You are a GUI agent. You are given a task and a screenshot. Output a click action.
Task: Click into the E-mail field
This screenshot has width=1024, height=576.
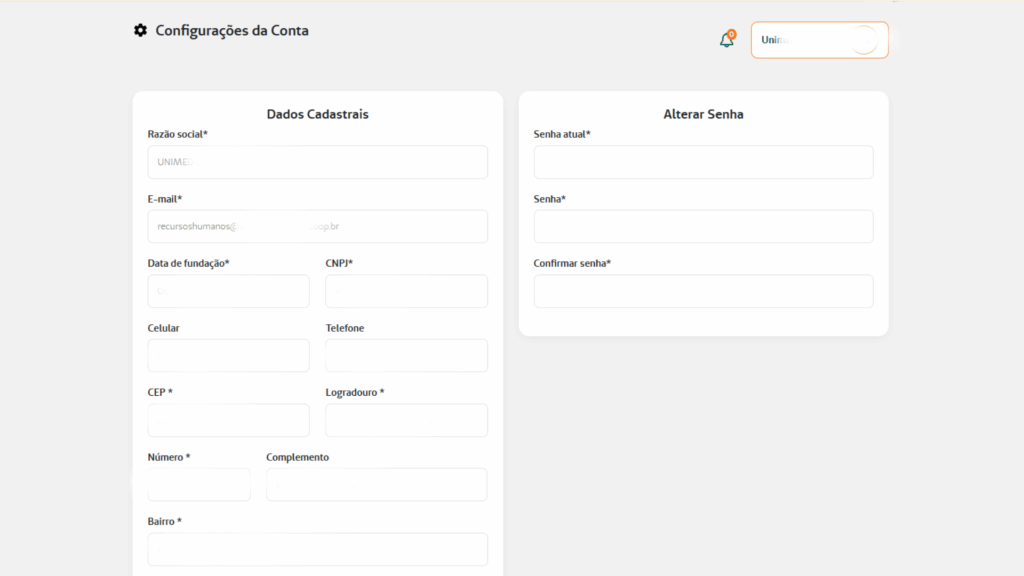[318, 226]
